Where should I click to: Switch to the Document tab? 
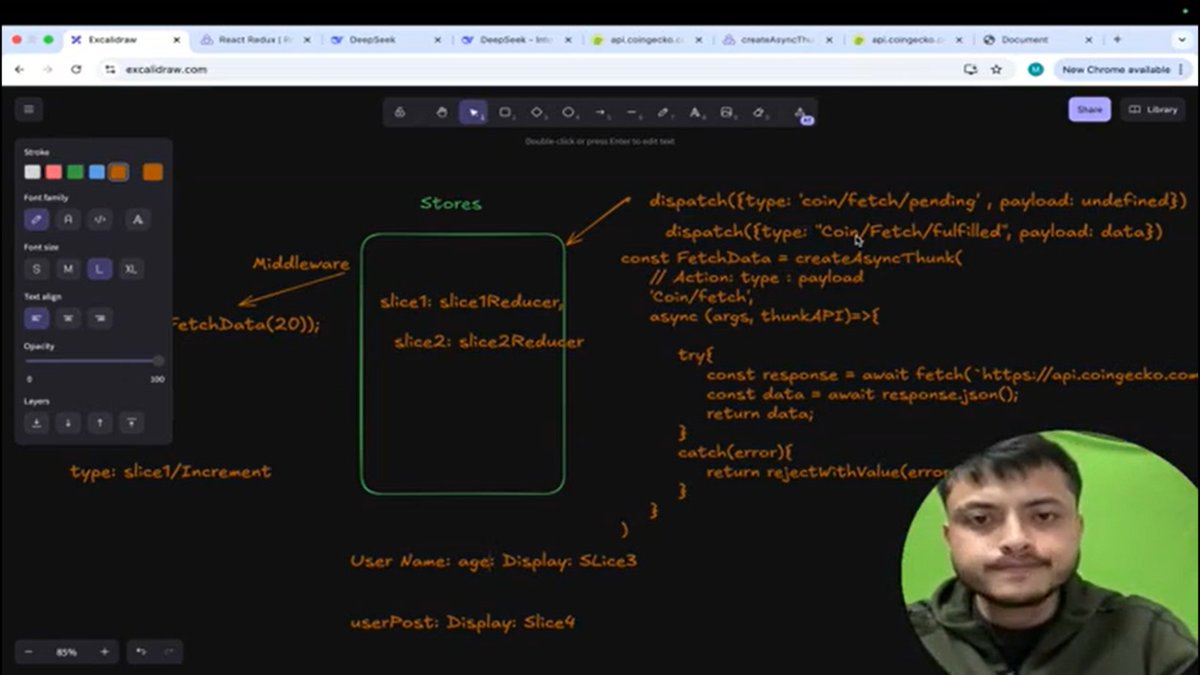click(x=1037, y=40)
